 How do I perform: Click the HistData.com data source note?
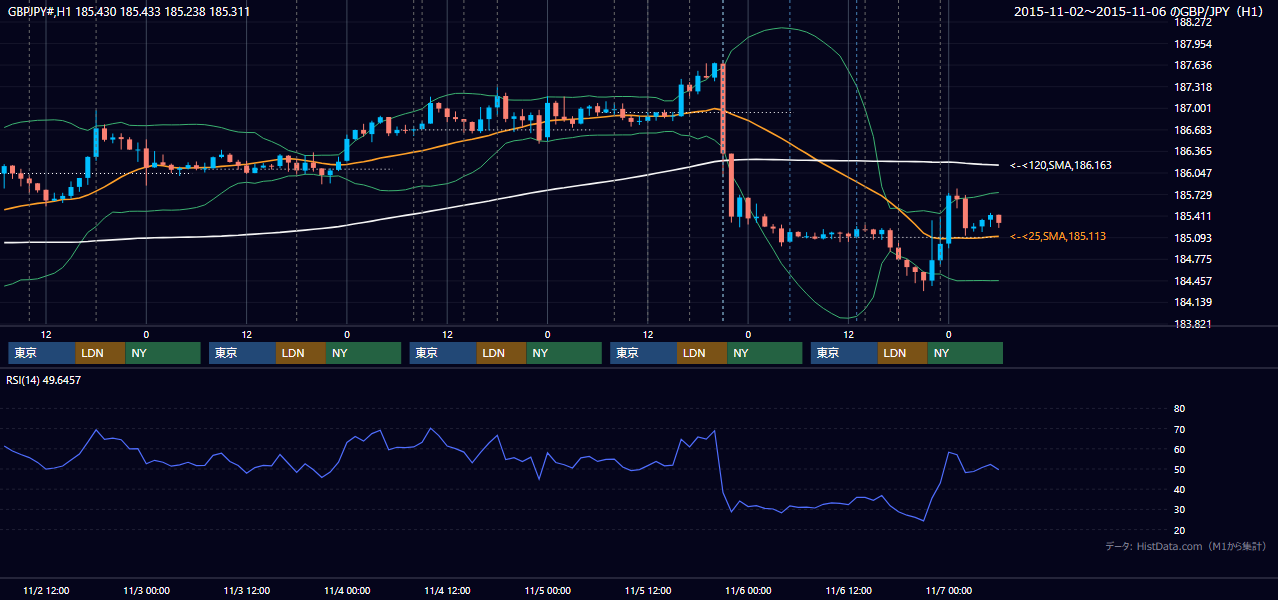pyautogui.click(x=1186, y=546)
